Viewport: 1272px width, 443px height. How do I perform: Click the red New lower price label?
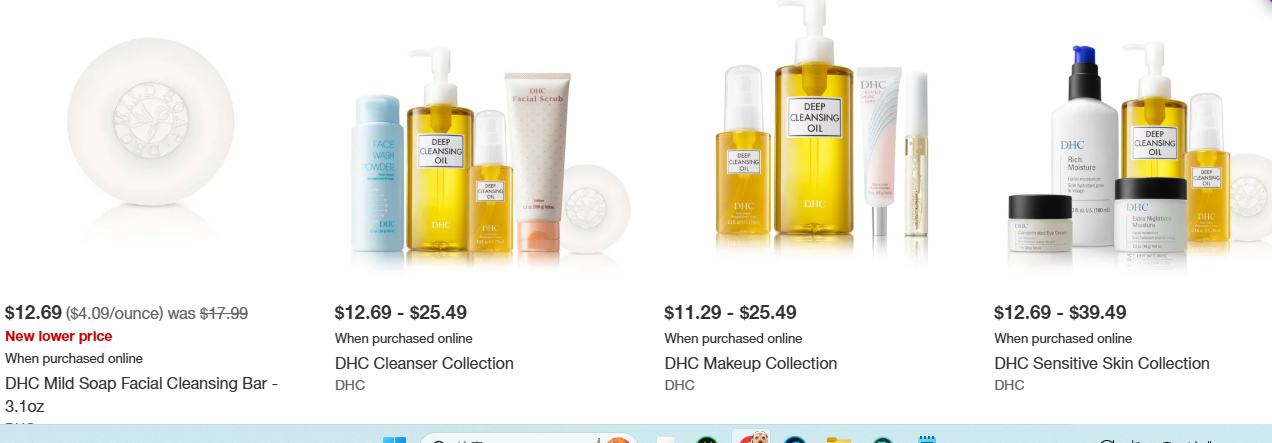tap(59, 336)
